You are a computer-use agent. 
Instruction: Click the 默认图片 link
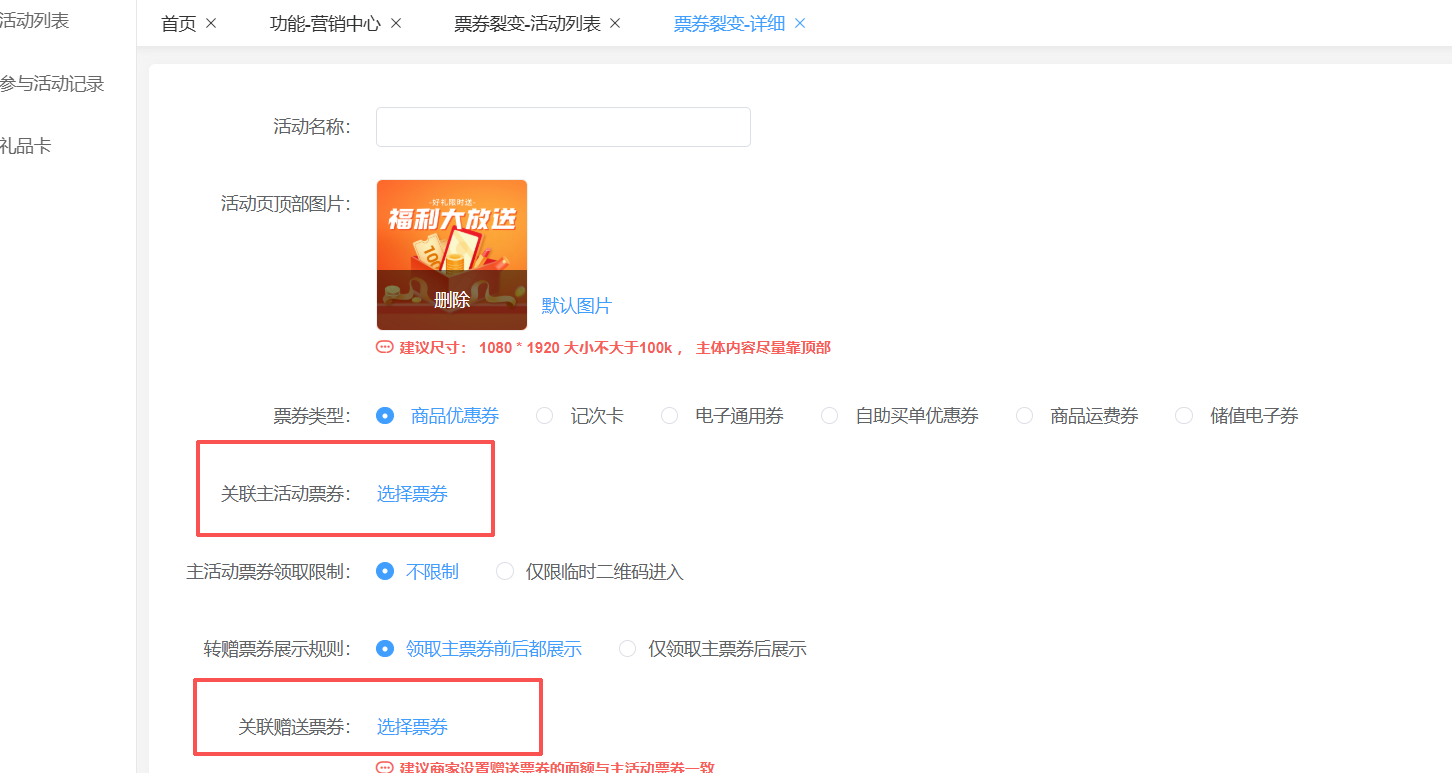(577, 306)
